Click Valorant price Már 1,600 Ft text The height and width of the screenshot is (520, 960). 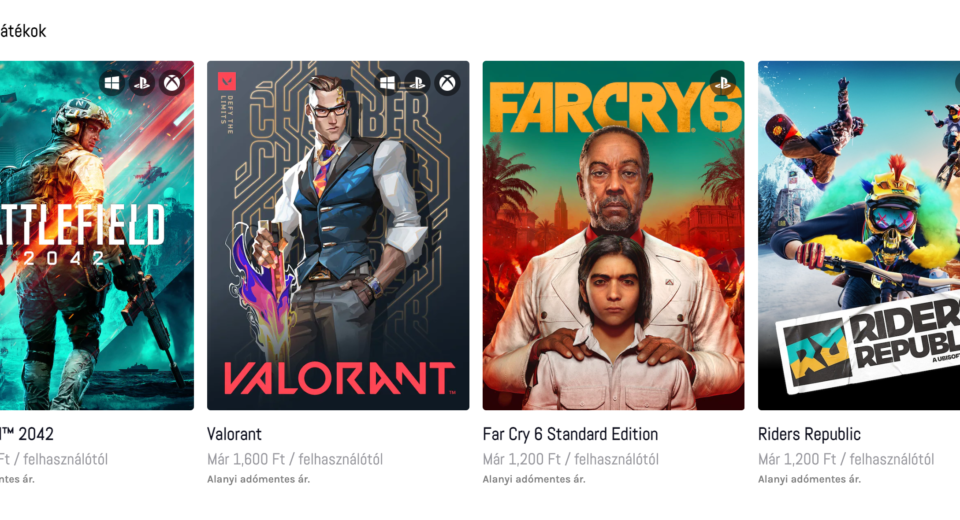tap(246, 459)
